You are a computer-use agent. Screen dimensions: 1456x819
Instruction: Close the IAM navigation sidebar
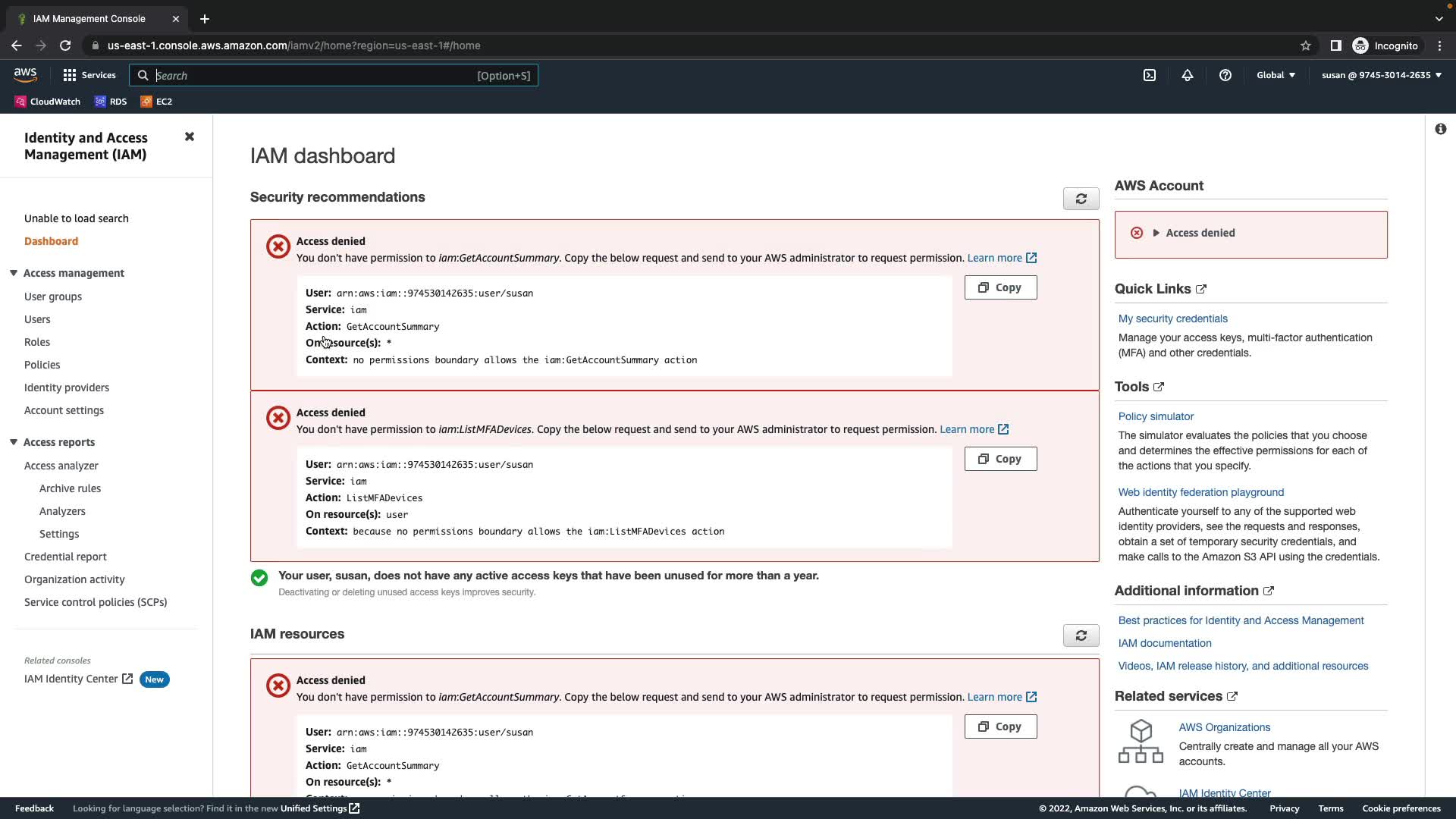190,136
